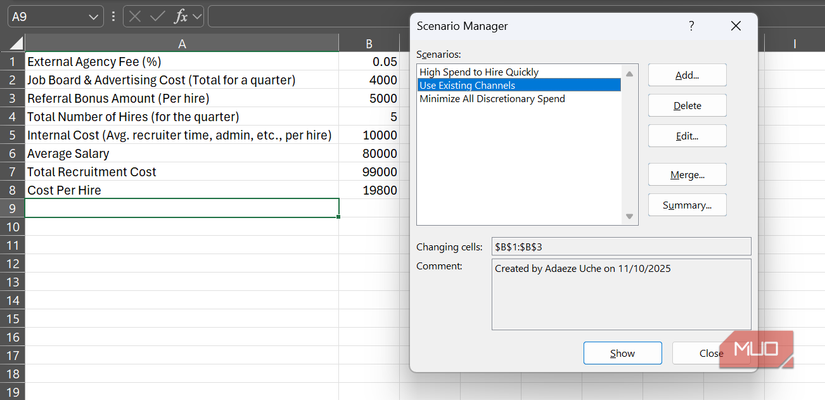
Task: Close the Scenario Manager with the X
Action: tap(736, 26)
